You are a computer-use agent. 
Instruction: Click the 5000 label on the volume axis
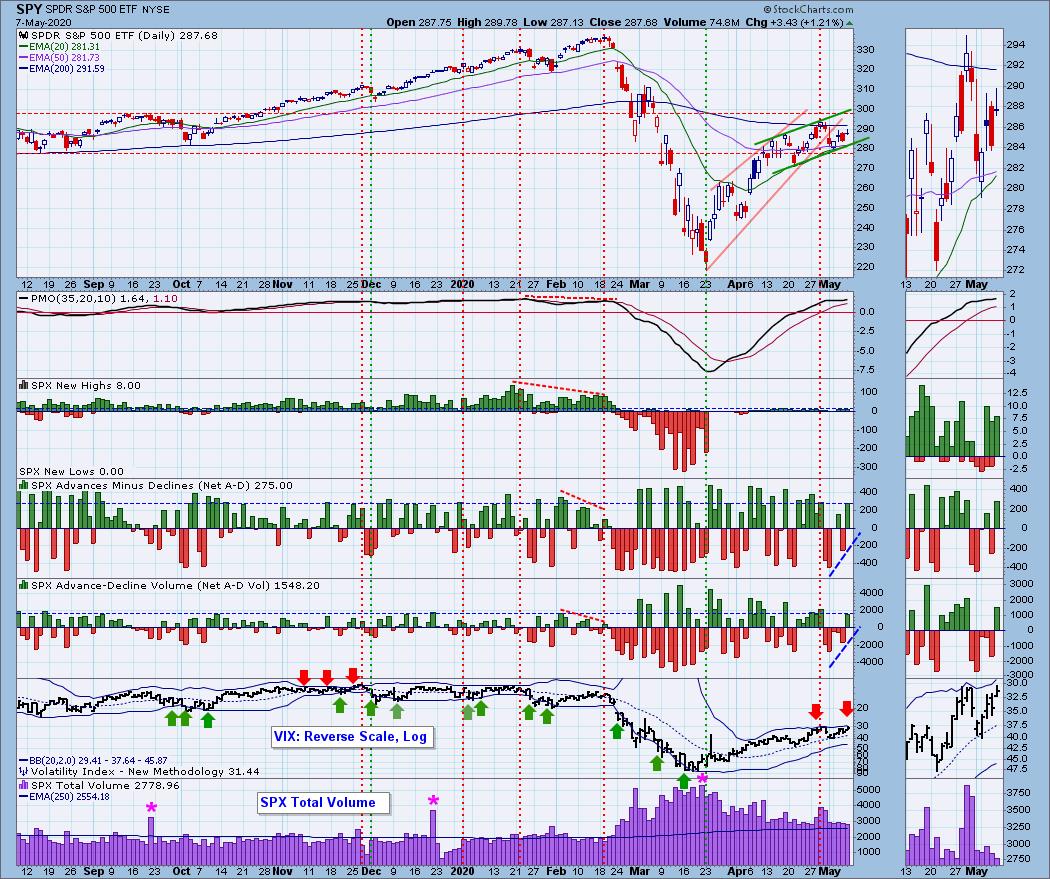pyautogui.click(x=869, y=790)
